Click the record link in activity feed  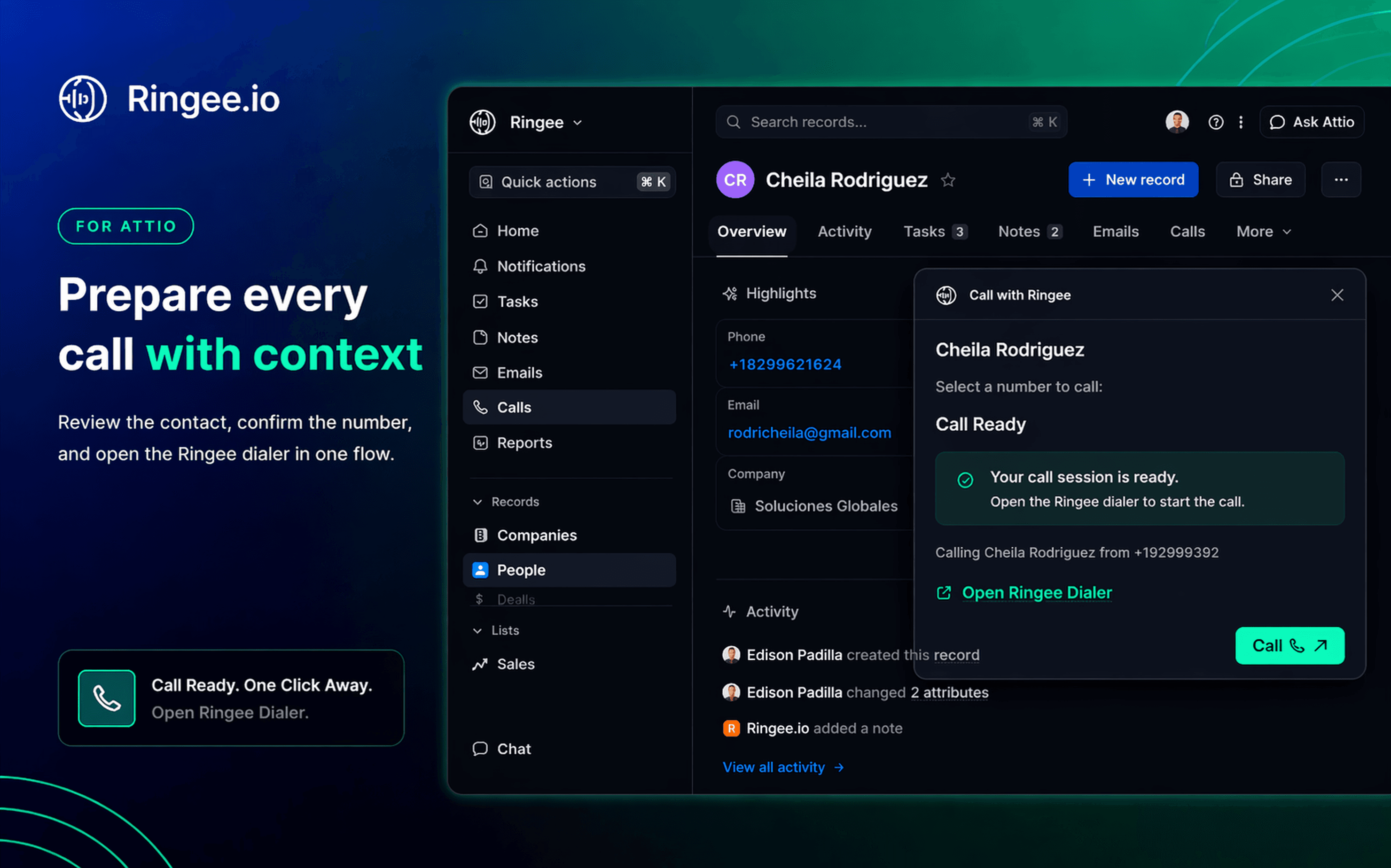[956, 655]
